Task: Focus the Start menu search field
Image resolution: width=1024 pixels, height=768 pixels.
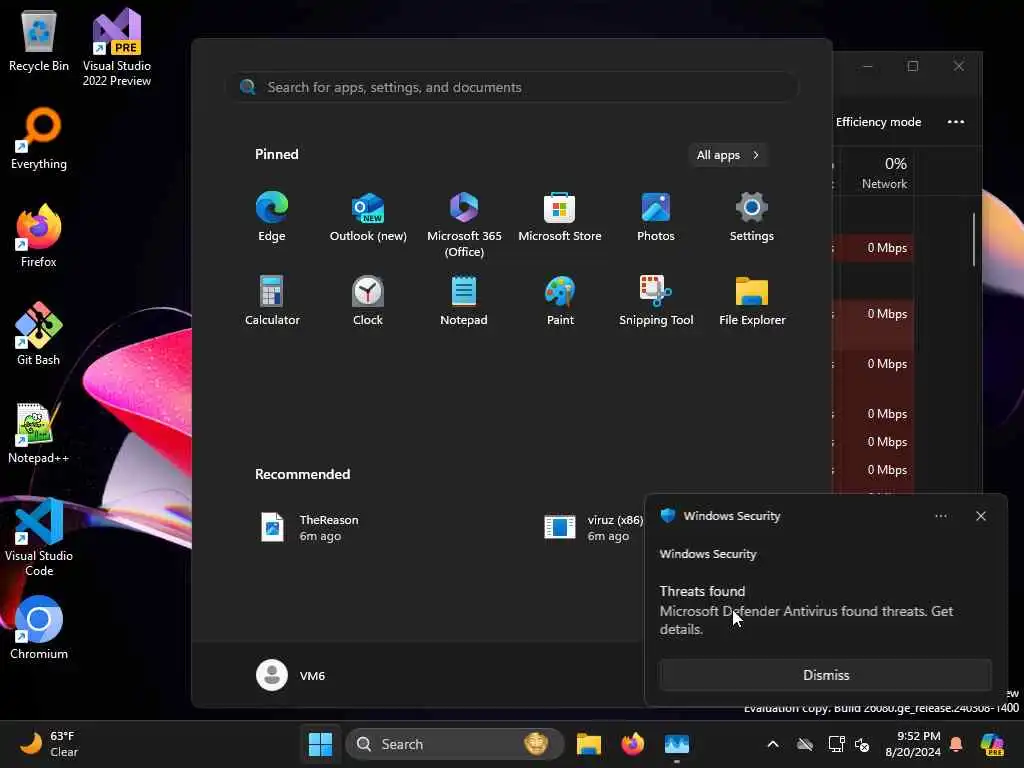Action: (512, 88)
